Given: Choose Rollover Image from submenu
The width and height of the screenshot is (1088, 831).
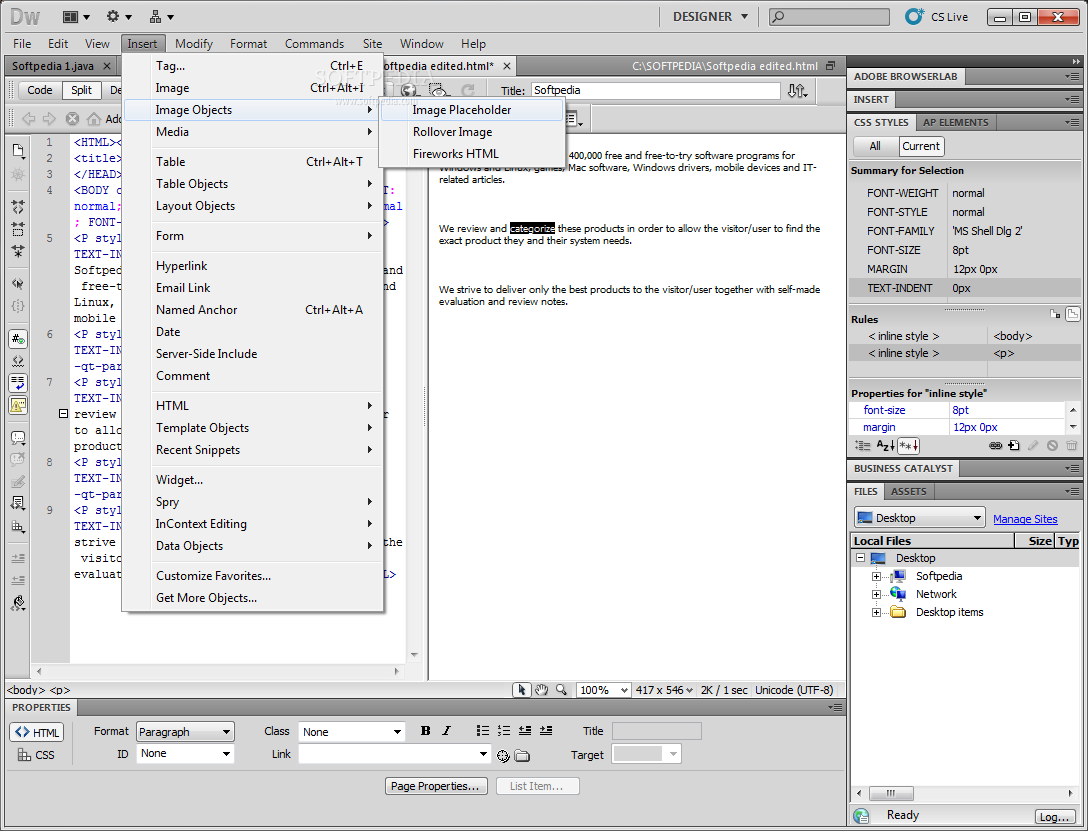Looking at the screenshot, I should pyautogui.click(x=472, y=132).
